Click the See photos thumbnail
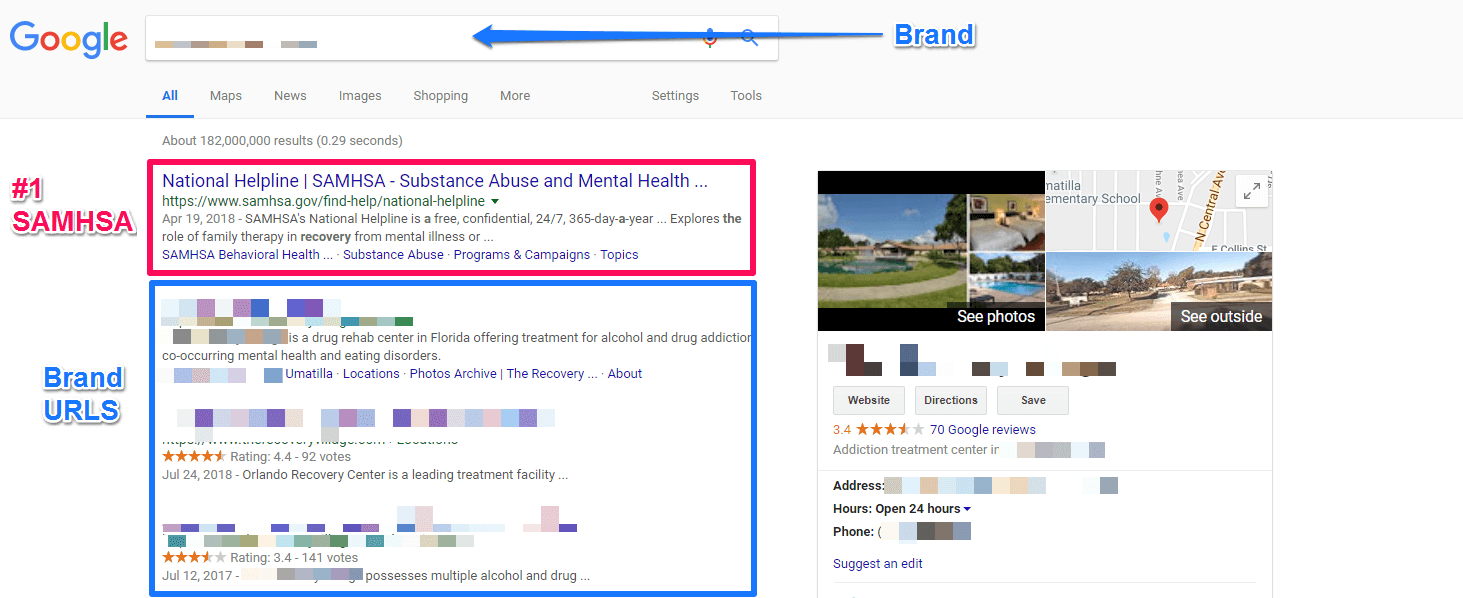The image size is (1463, 598). click(931, 250)
